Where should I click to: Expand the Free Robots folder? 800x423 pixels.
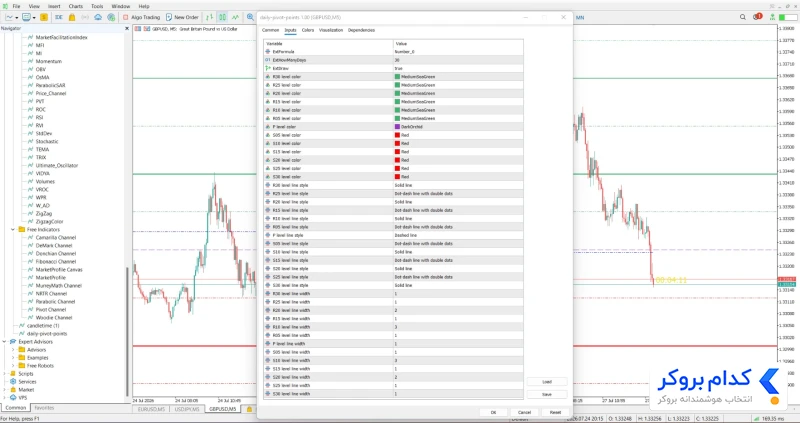point(13,365)
